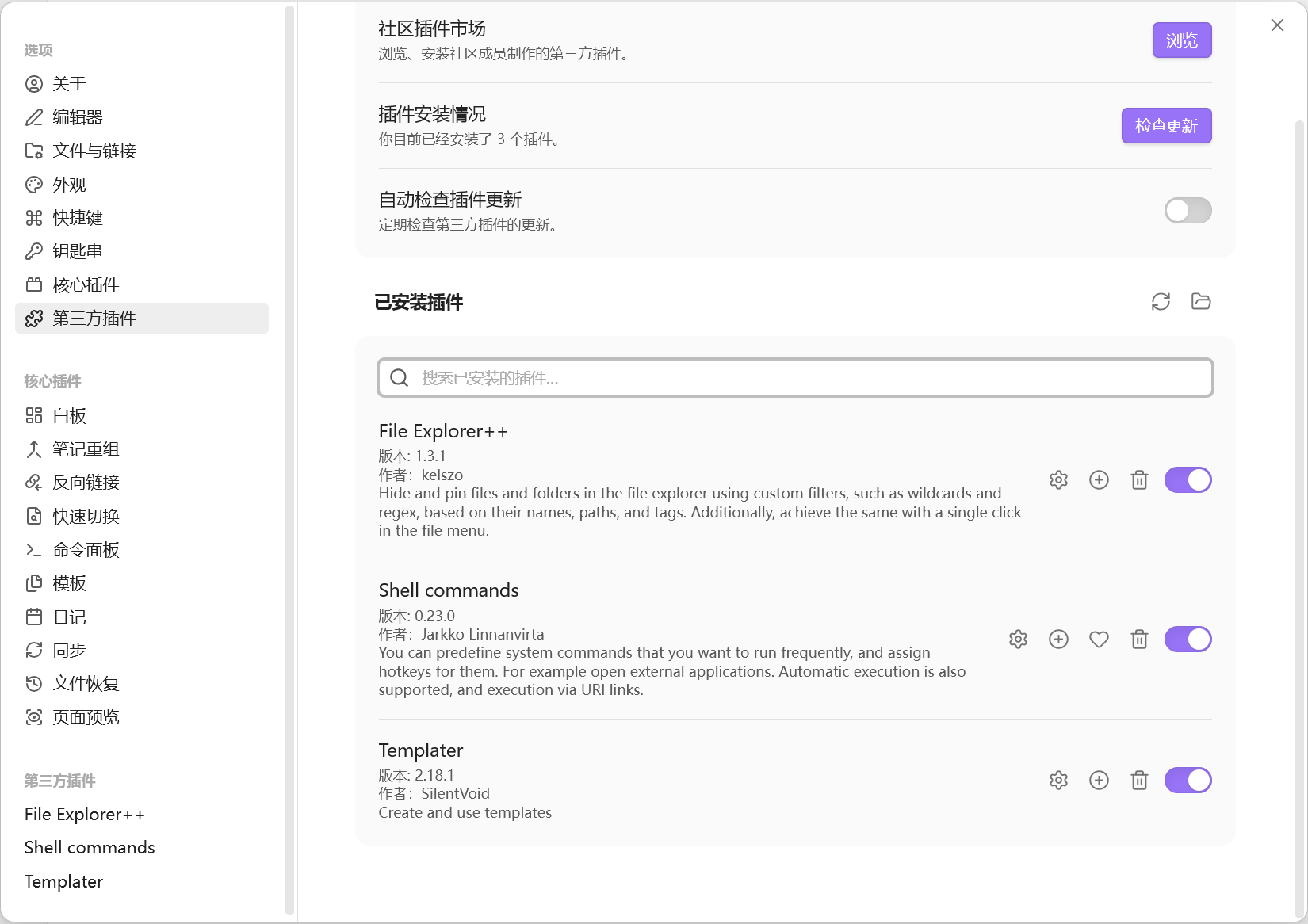Open settings gear for File Explorer++ plugin
The height and width of the screenshot is (924, 1308).
[1058, 480]
